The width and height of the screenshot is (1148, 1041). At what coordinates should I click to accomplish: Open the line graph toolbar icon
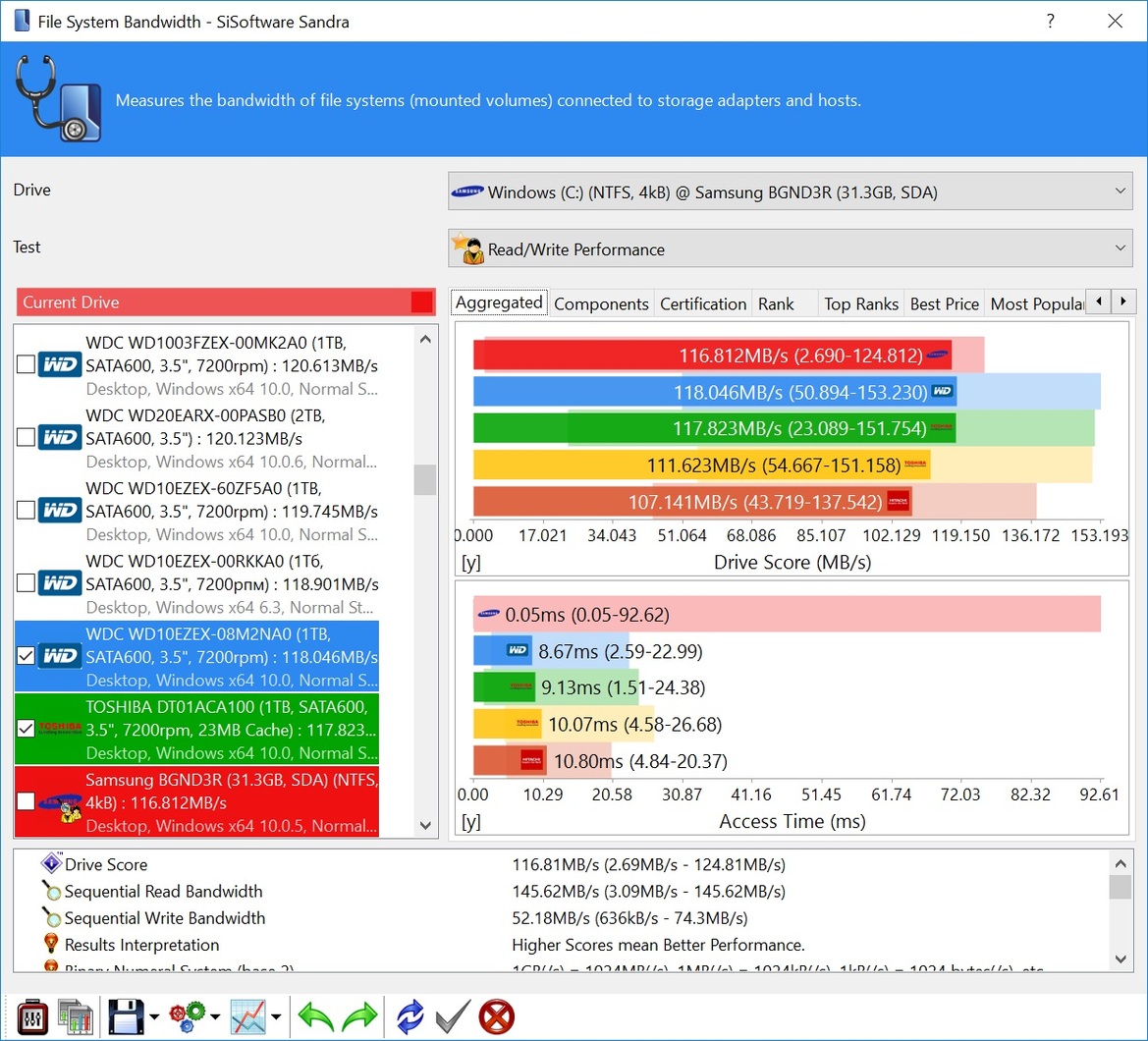pyautogui.click(x=248, y=1016)
